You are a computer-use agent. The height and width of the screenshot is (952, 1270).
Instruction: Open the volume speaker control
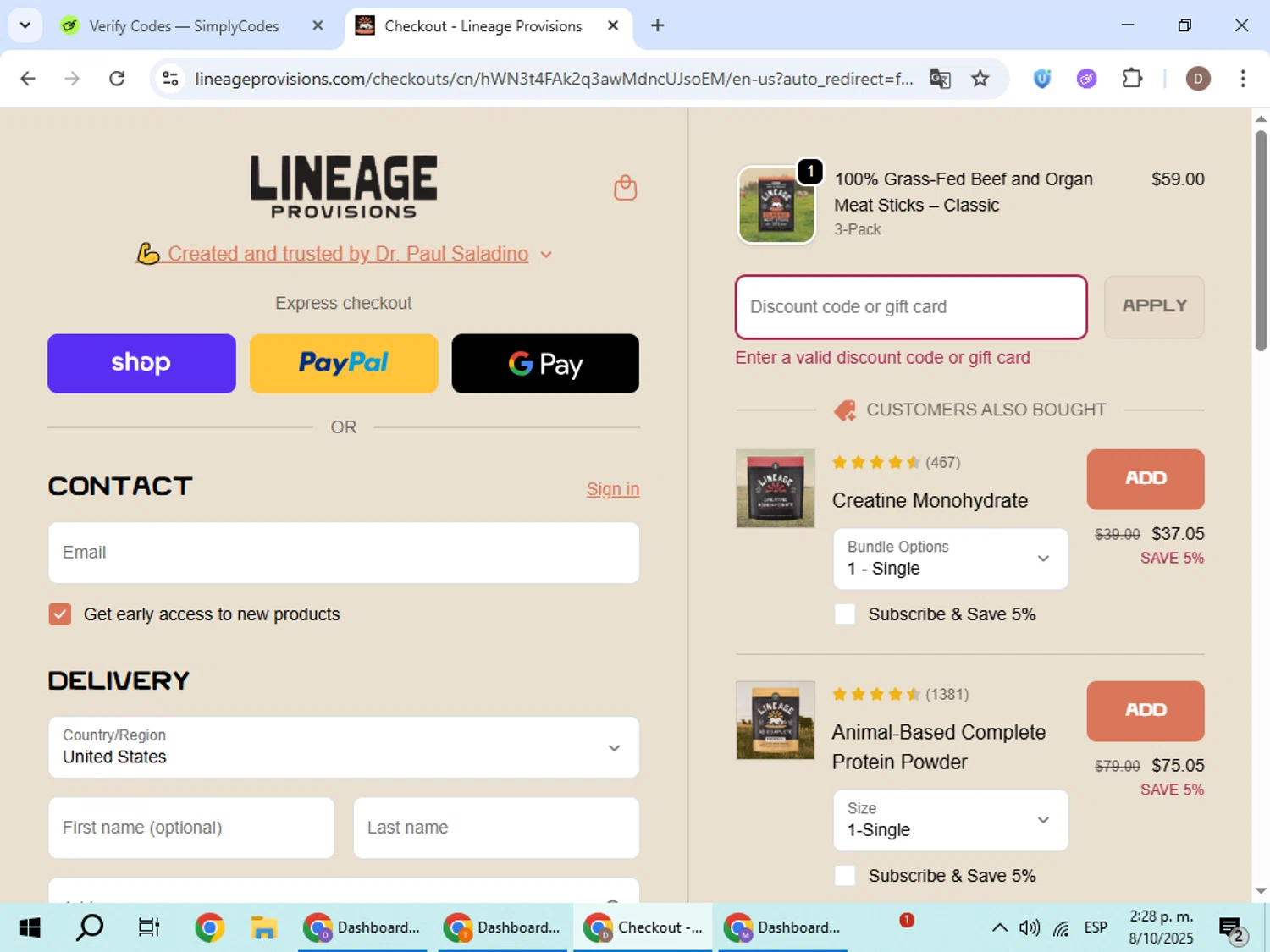tap(1030, 927)
